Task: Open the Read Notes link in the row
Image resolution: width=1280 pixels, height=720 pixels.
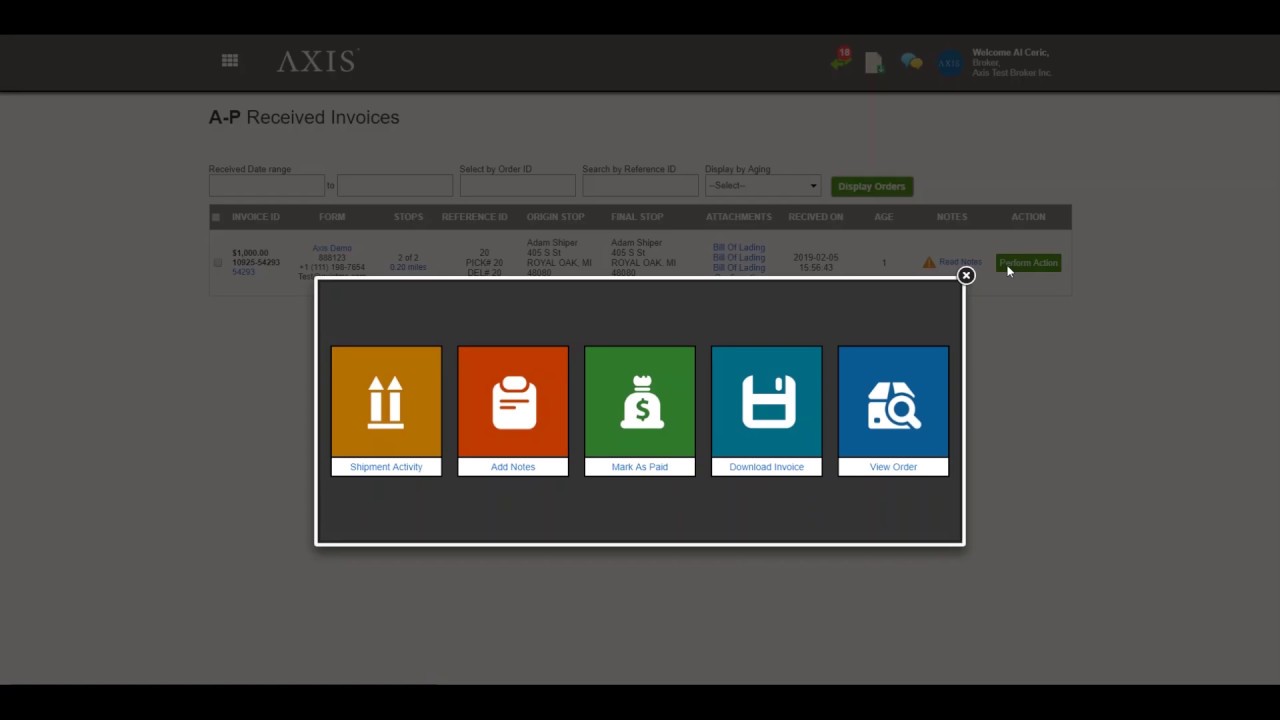Action: coord(960,263)
